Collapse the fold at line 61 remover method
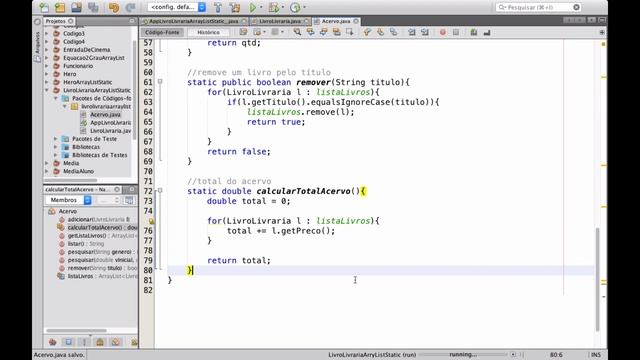This screenshot has width=640, height=360. tap(160, 82)
